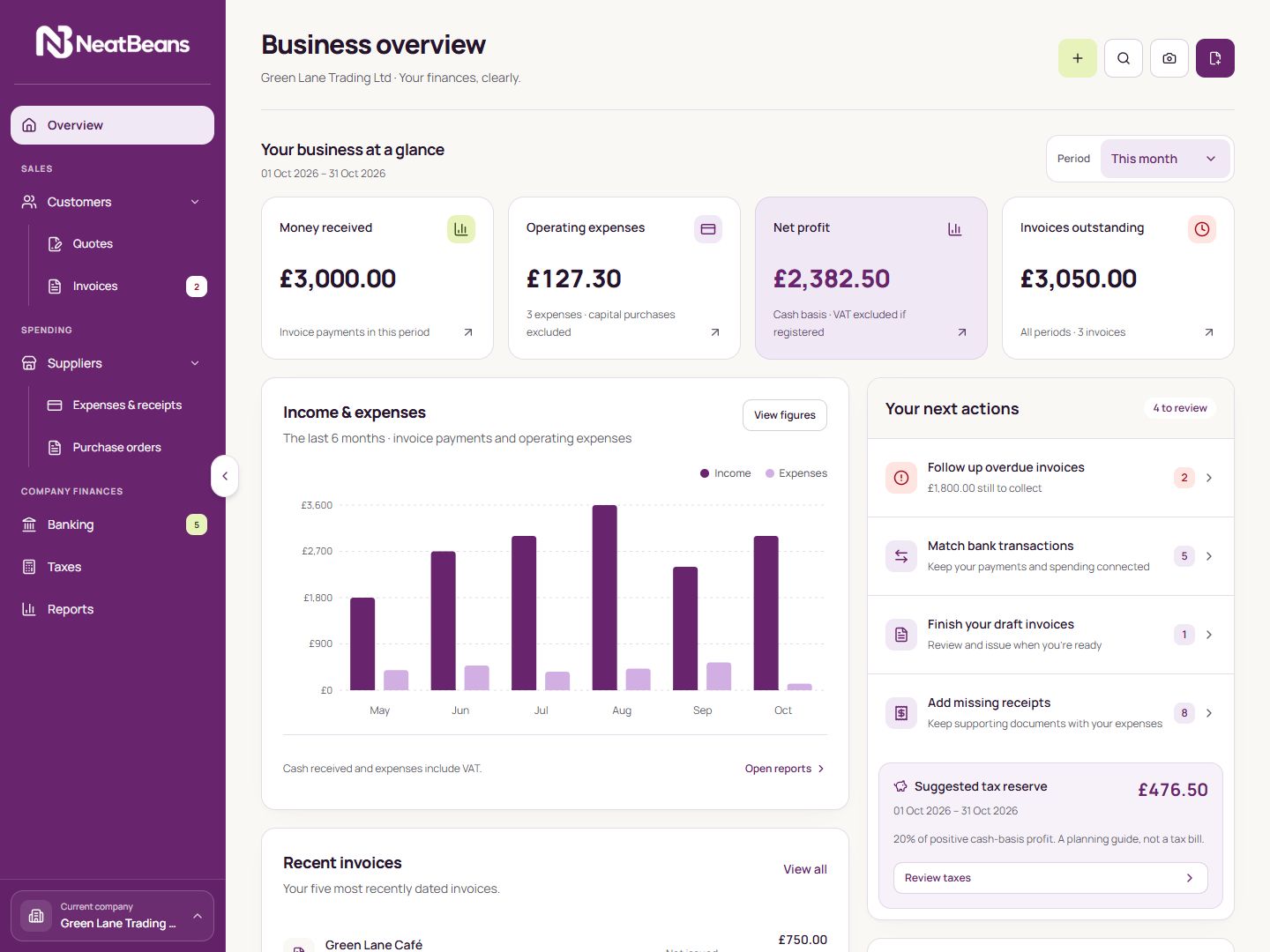This screenshot has height=952, width=1270.
Task: Click the piggy bank tax reserve icon
Action: [900, 786]
